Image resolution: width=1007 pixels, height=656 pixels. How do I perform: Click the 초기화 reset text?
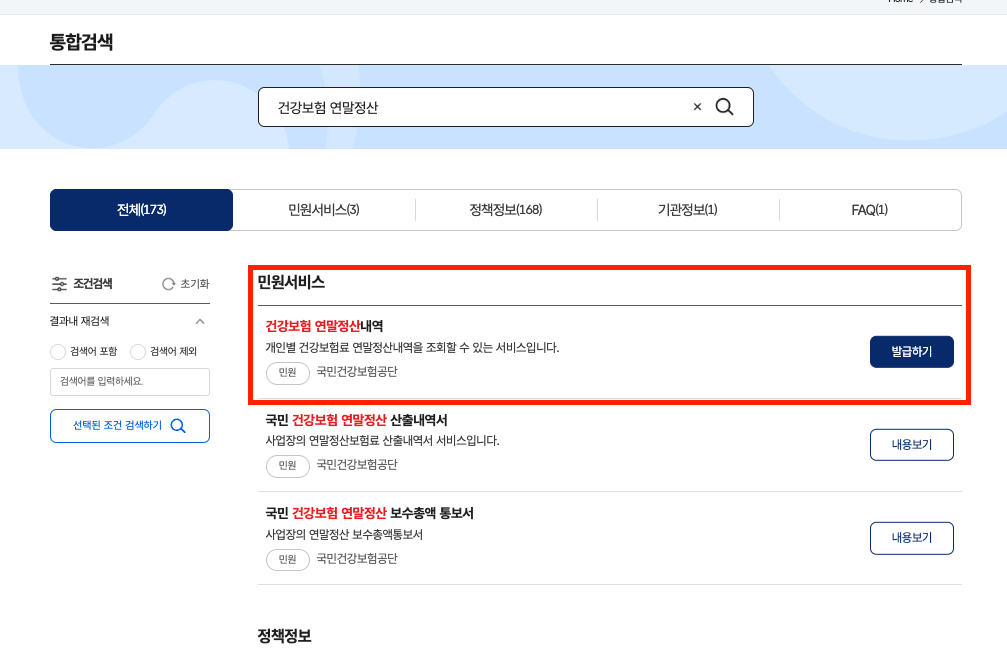(x=195, y=284)
